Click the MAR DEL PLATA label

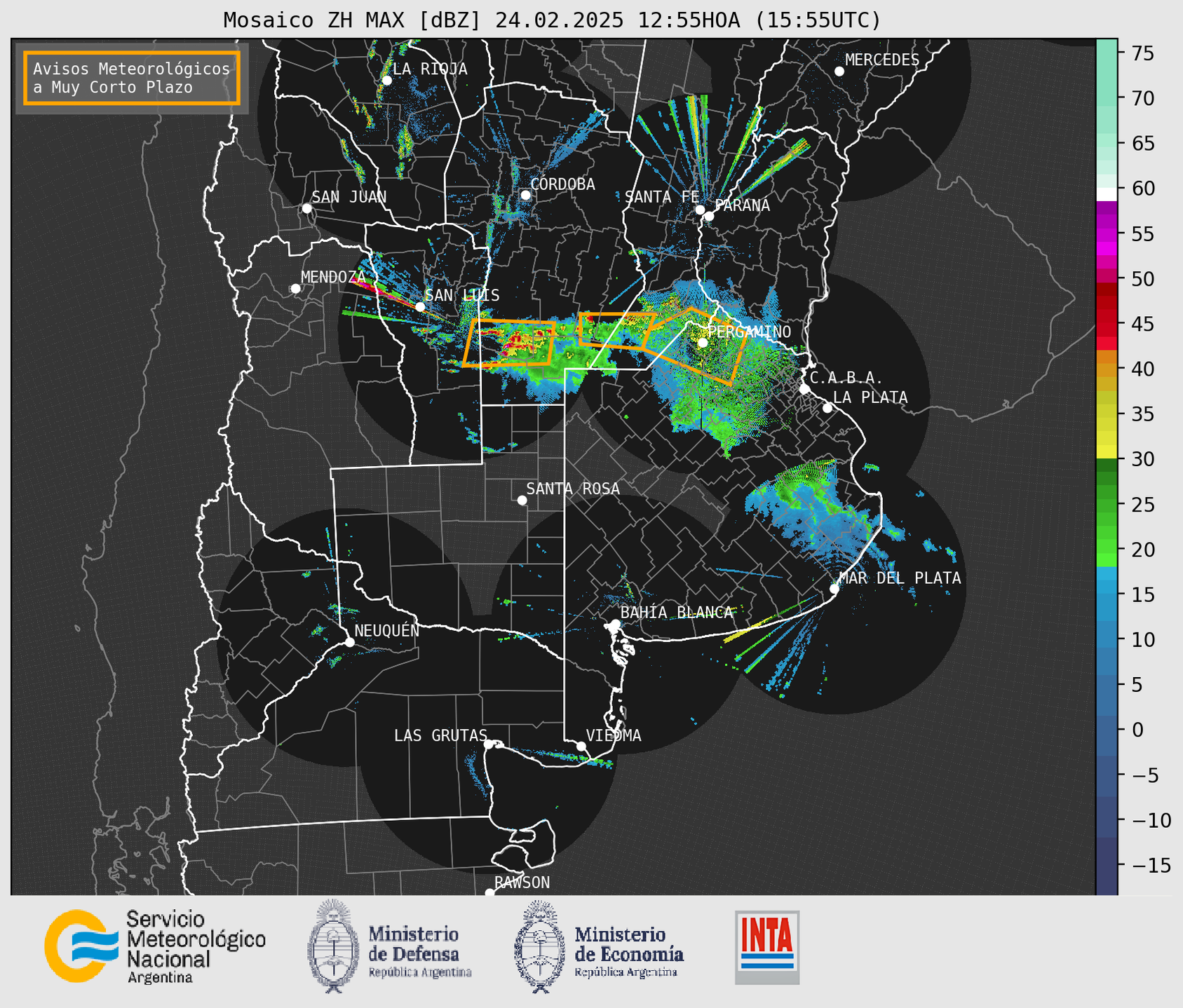(x=900, y=578)
